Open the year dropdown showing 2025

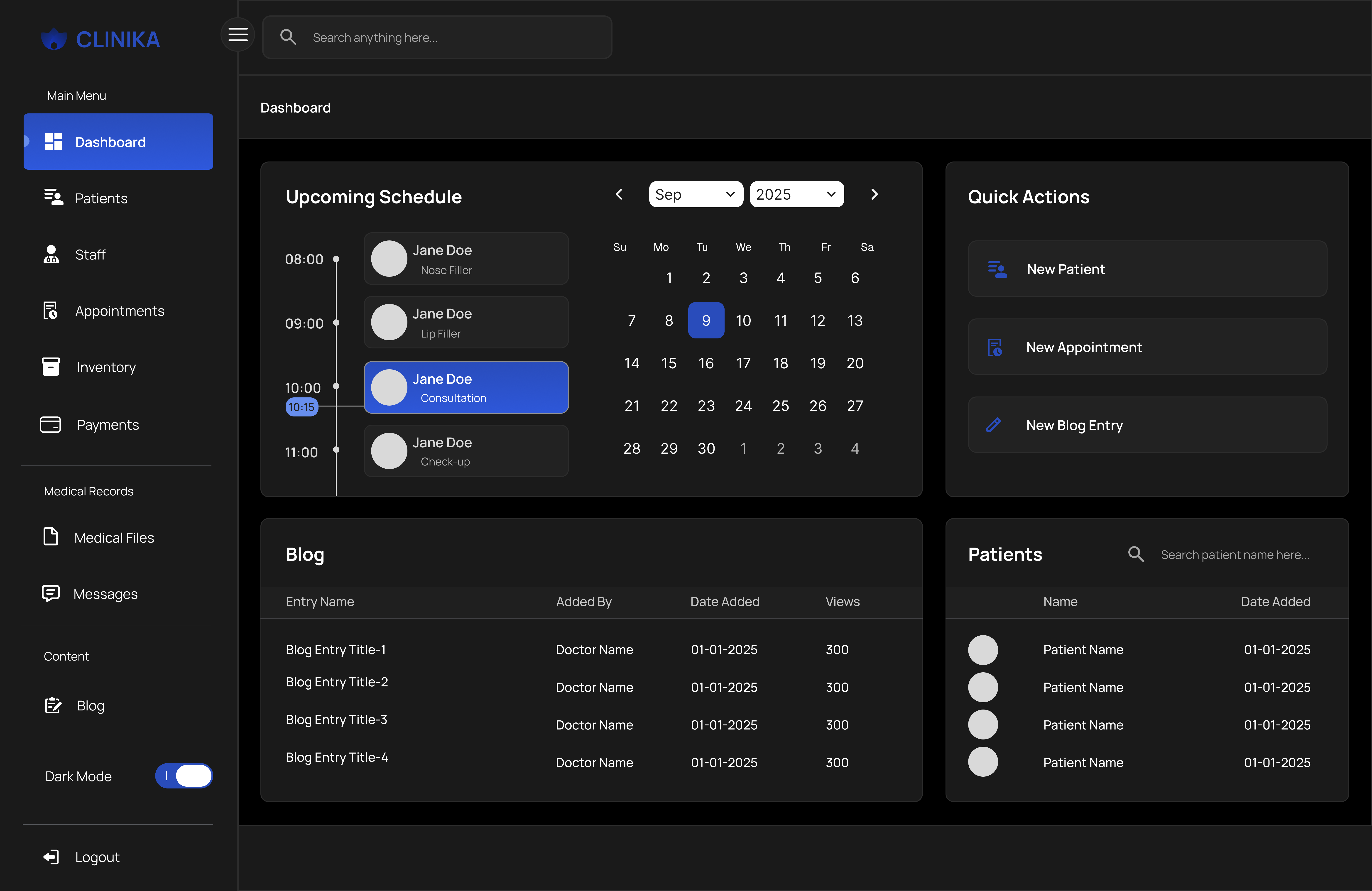click(x=797, y=194)
